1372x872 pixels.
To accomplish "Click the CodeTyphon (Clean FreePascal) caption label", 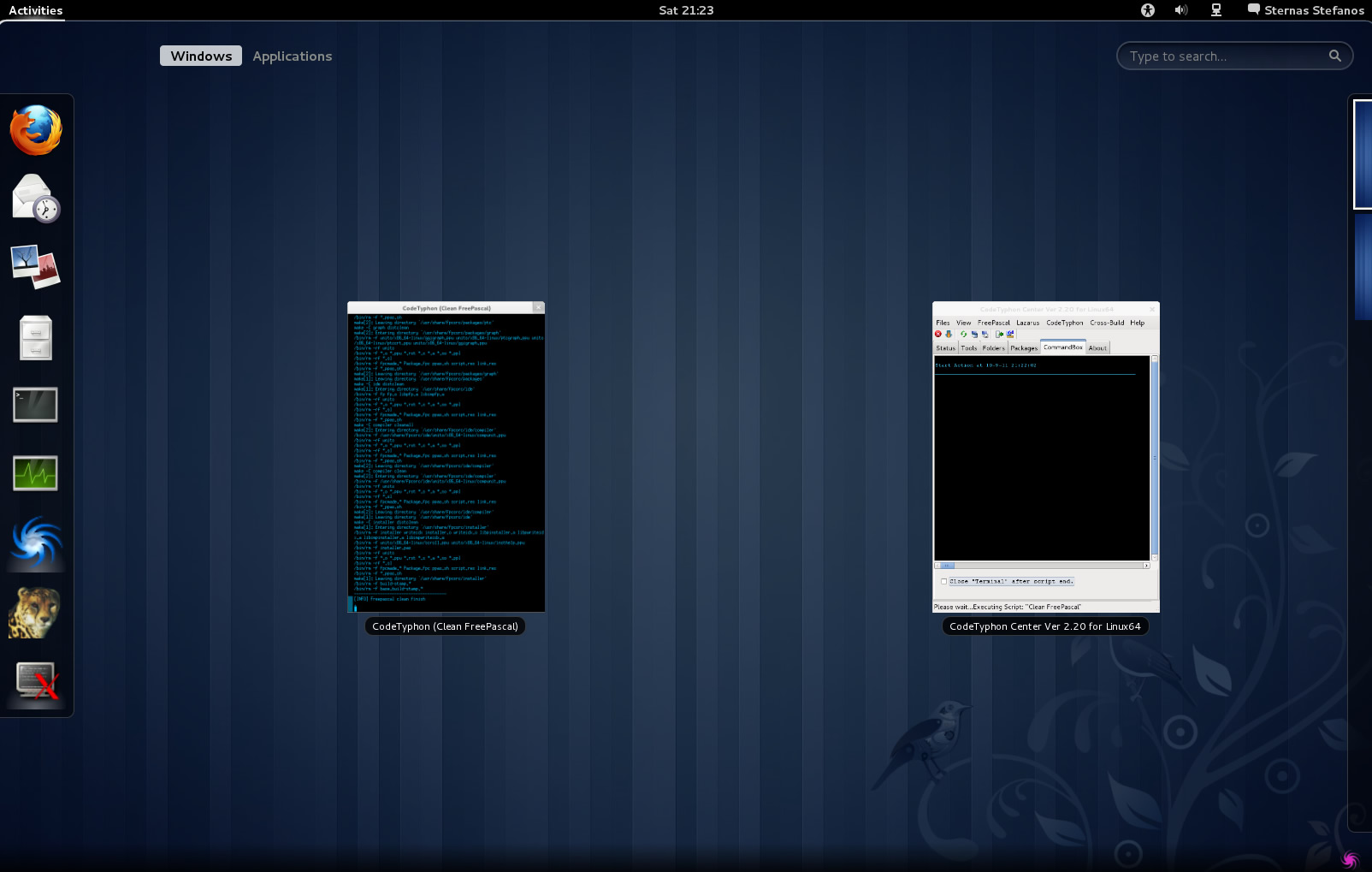I will click(446, 626).
